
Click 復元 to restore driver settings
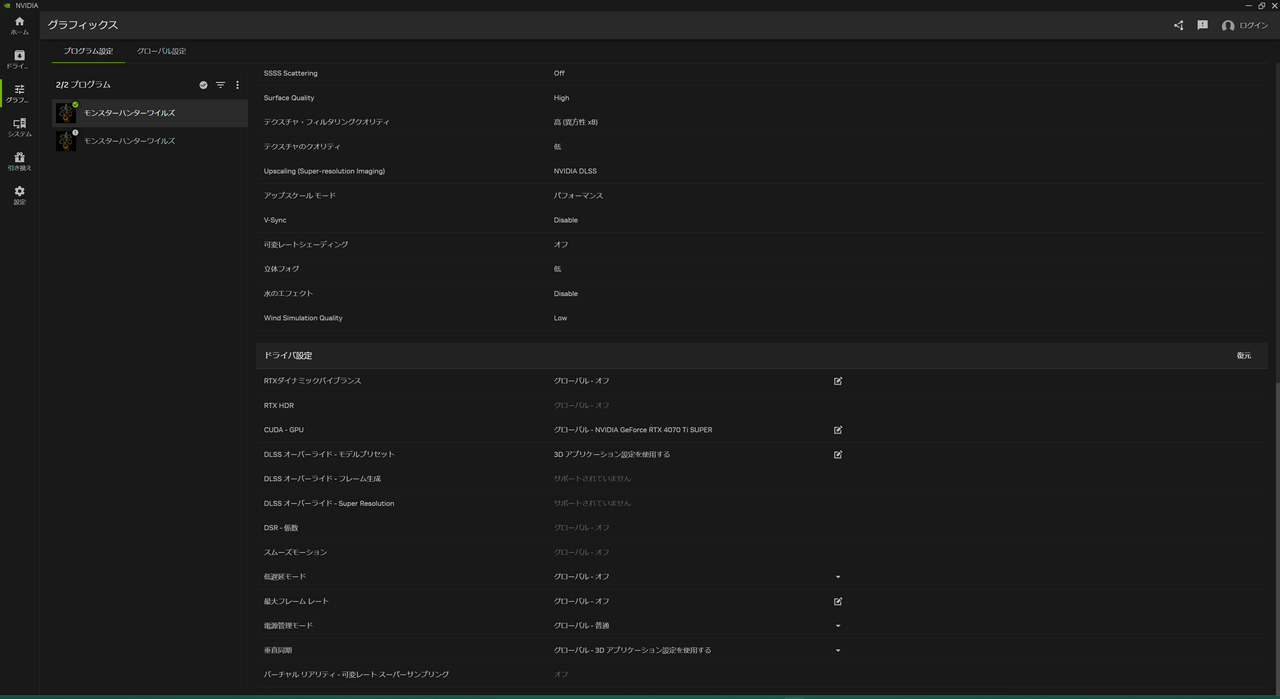pyautogui.click(x=1243, y=354)
